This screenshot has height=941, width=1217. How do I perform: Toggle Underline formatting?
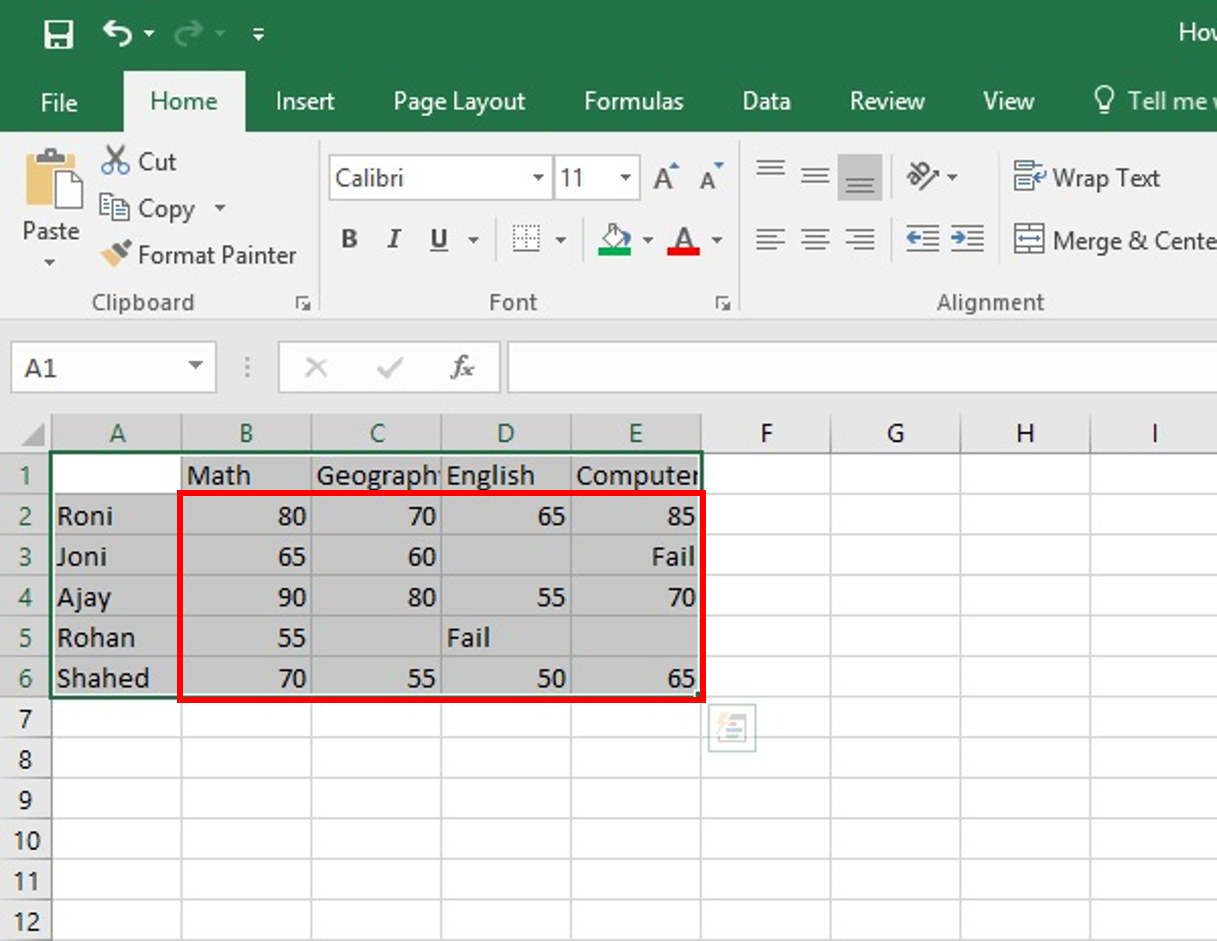[x=438, y=239]
